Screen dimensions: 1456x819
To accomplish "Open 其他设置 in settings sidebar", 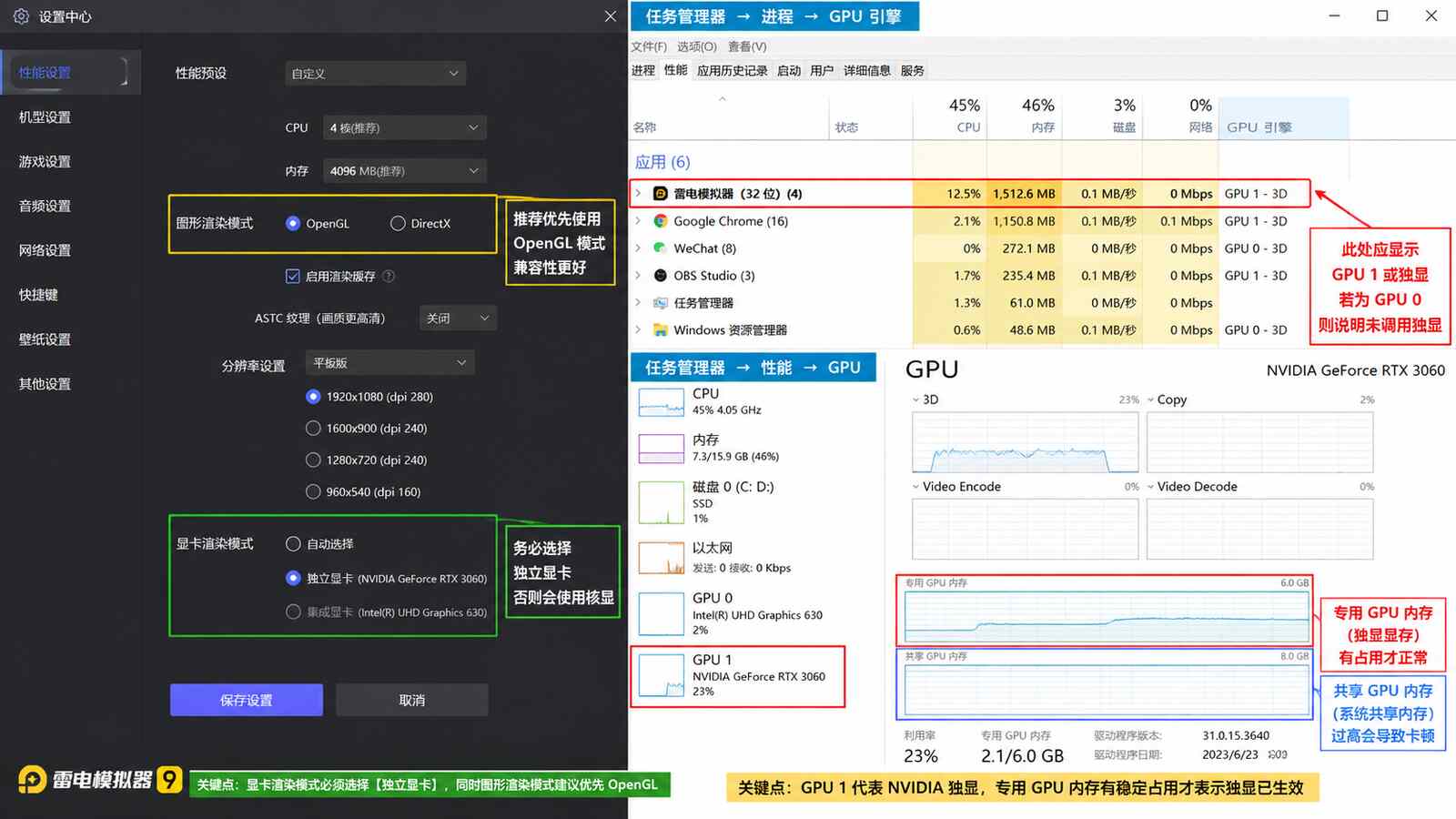I will pyautogui.click(x=45, y=384).
